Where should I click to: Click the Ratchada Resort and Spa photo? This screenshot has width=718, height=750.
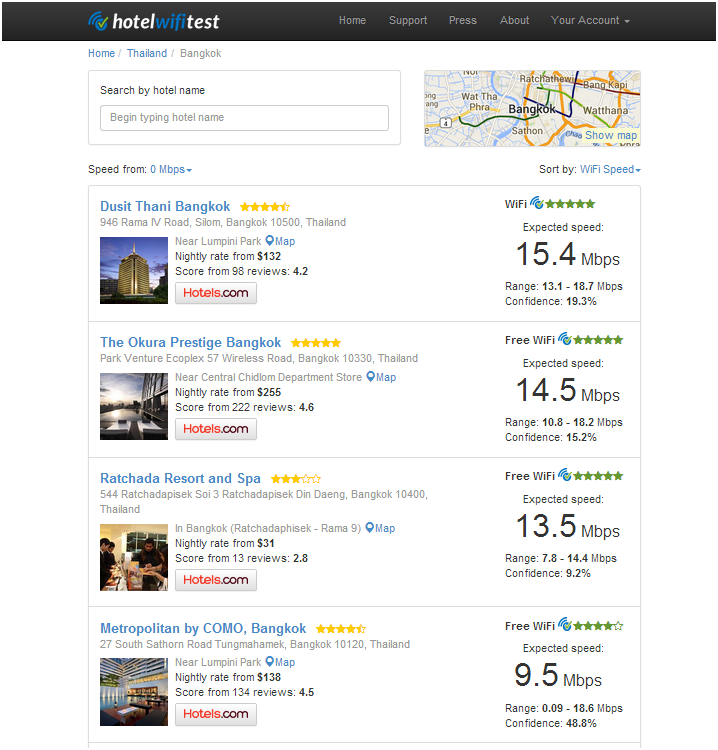tap(134, 557)
